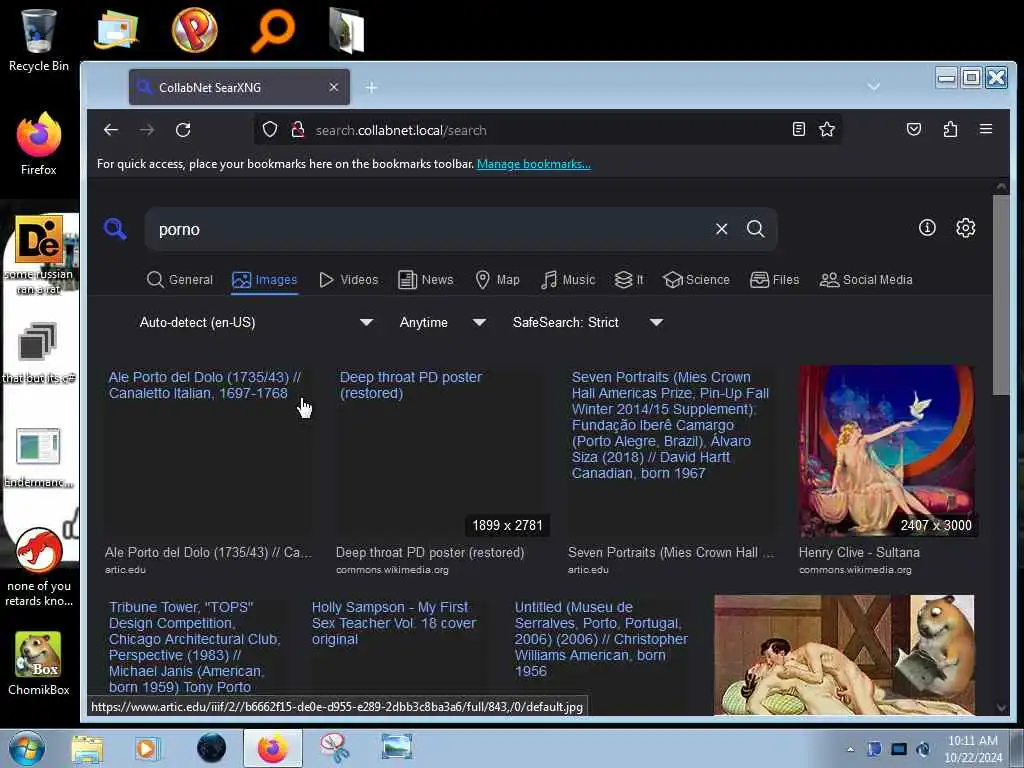
Task: Click the Henry Clive Sultana thumbnail
Action: (x=886, y=451)
